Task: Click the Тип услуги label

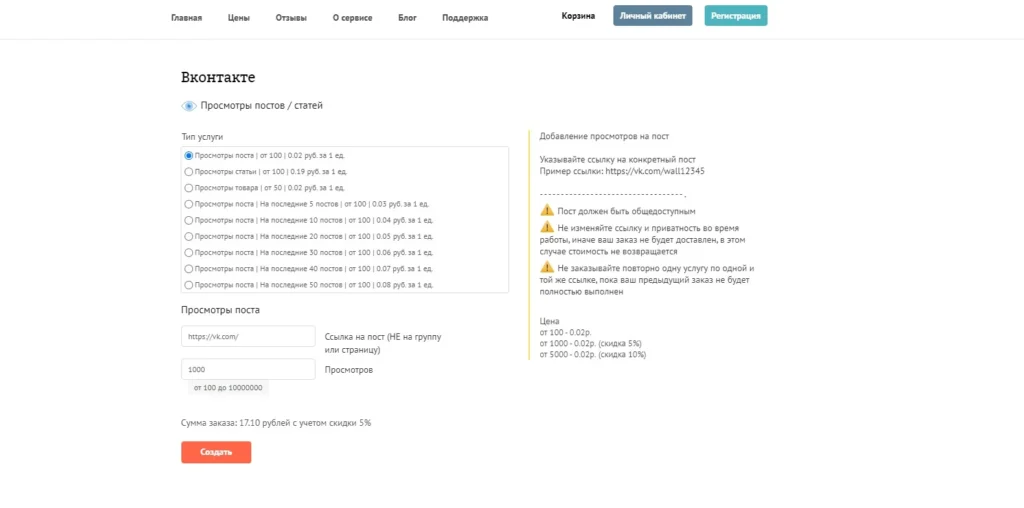Action: pos(202,138)
